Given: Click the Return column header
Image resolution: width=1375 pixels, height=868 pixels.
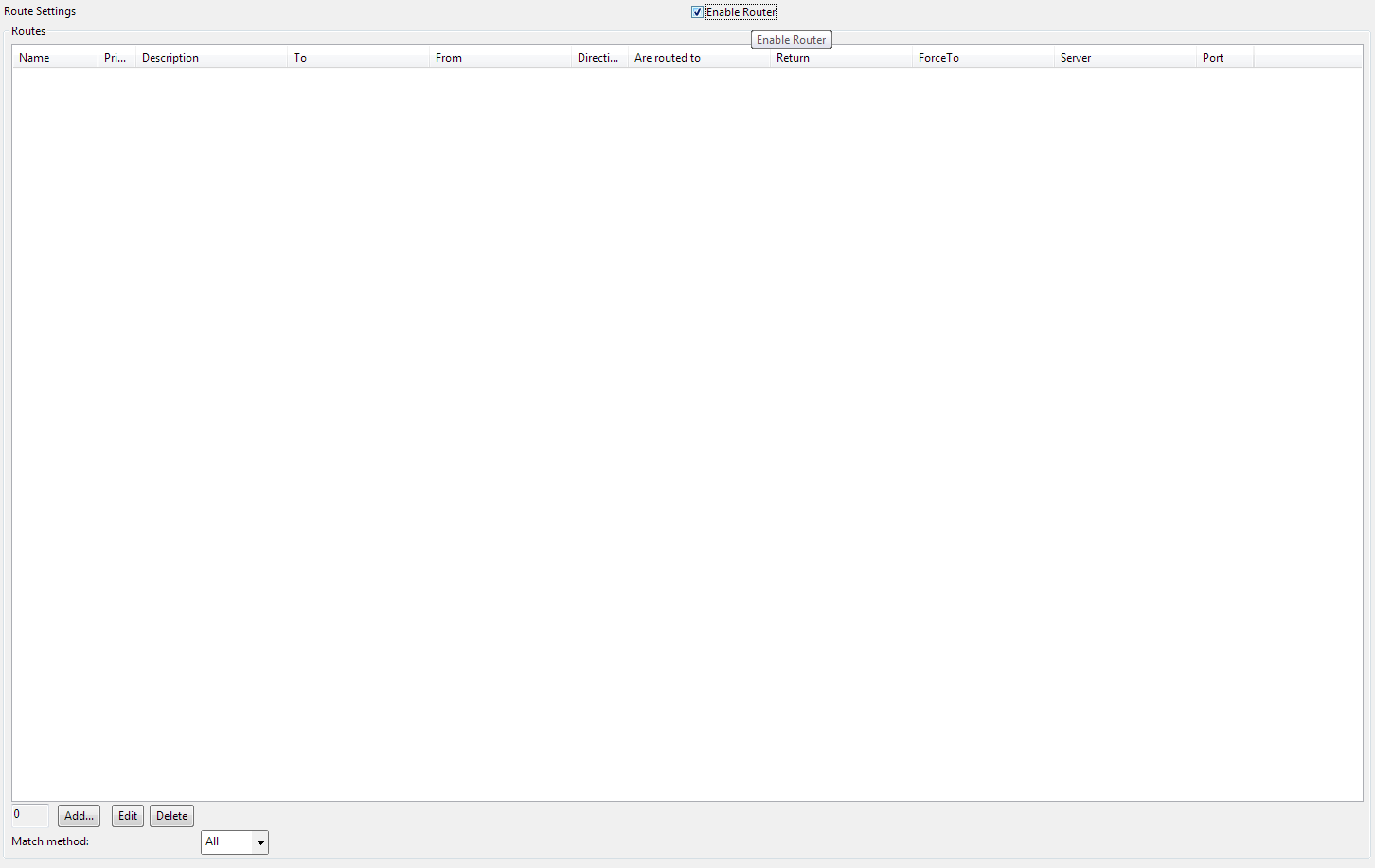Looking at the screenshot, I should [x=841, y=58].
